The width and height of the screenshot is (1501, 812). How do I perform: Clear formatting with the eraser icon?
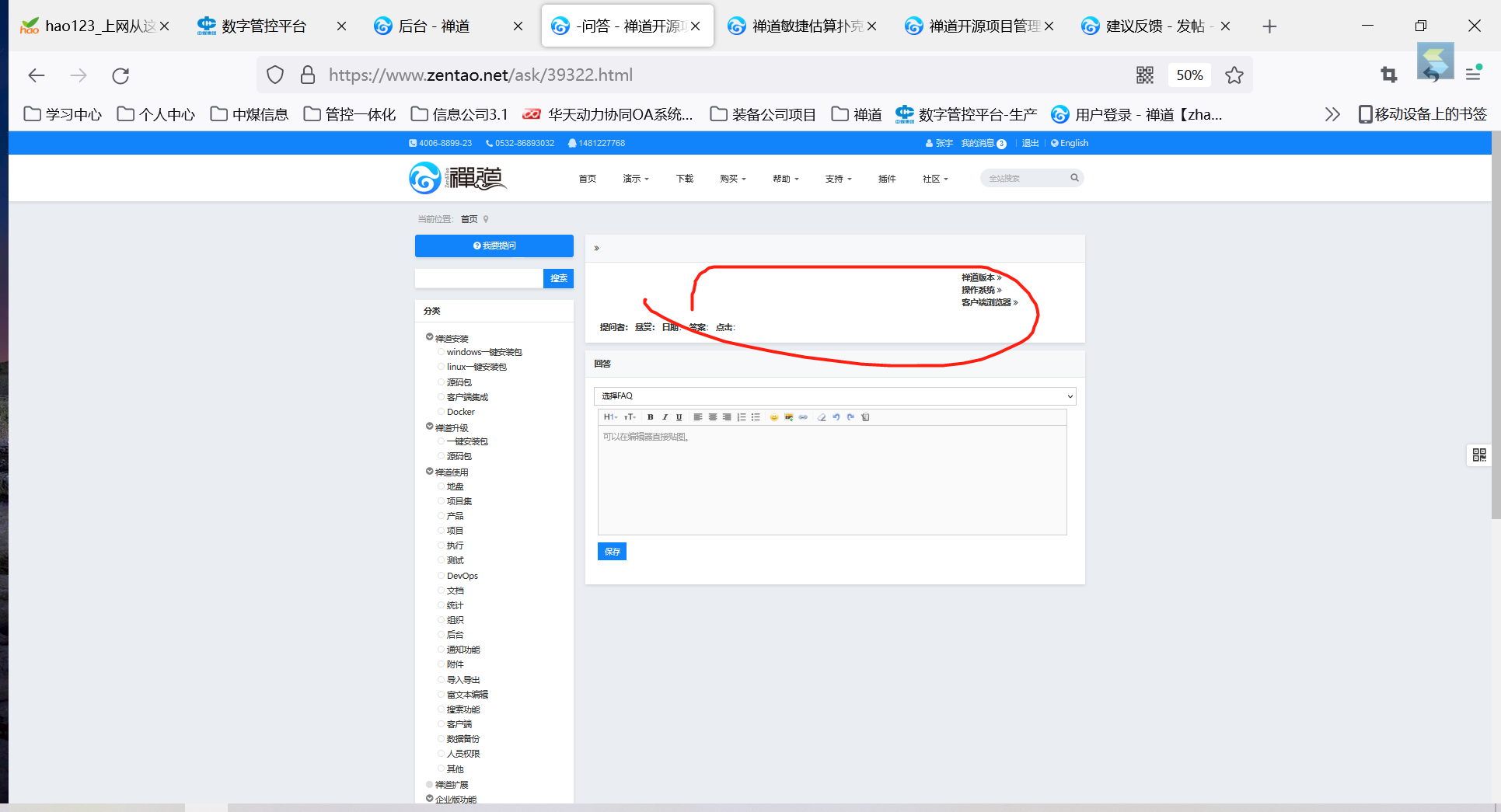822,417
